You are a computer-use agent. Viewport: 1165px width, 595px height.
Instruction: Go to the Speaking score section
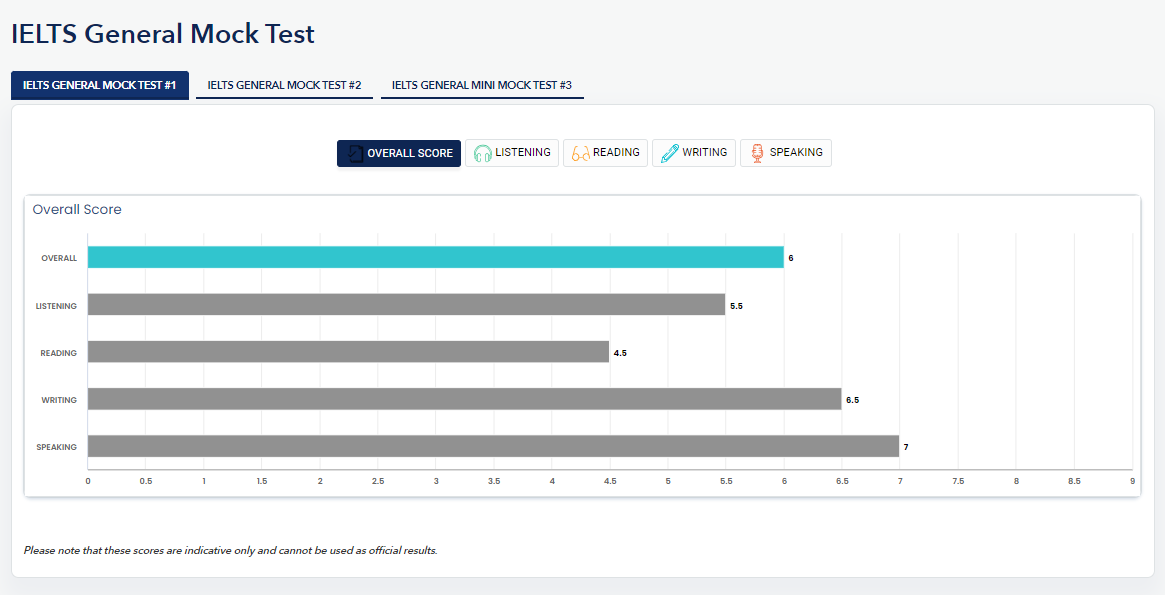(x=785, y=153)
